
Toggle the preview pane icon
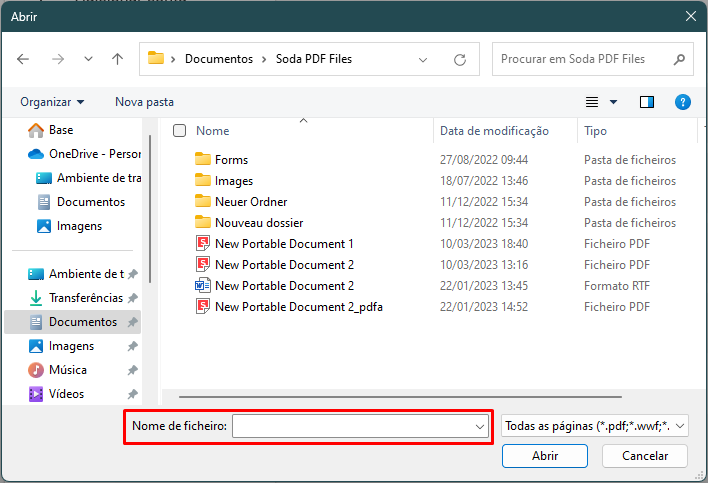[x=647, y=102]
